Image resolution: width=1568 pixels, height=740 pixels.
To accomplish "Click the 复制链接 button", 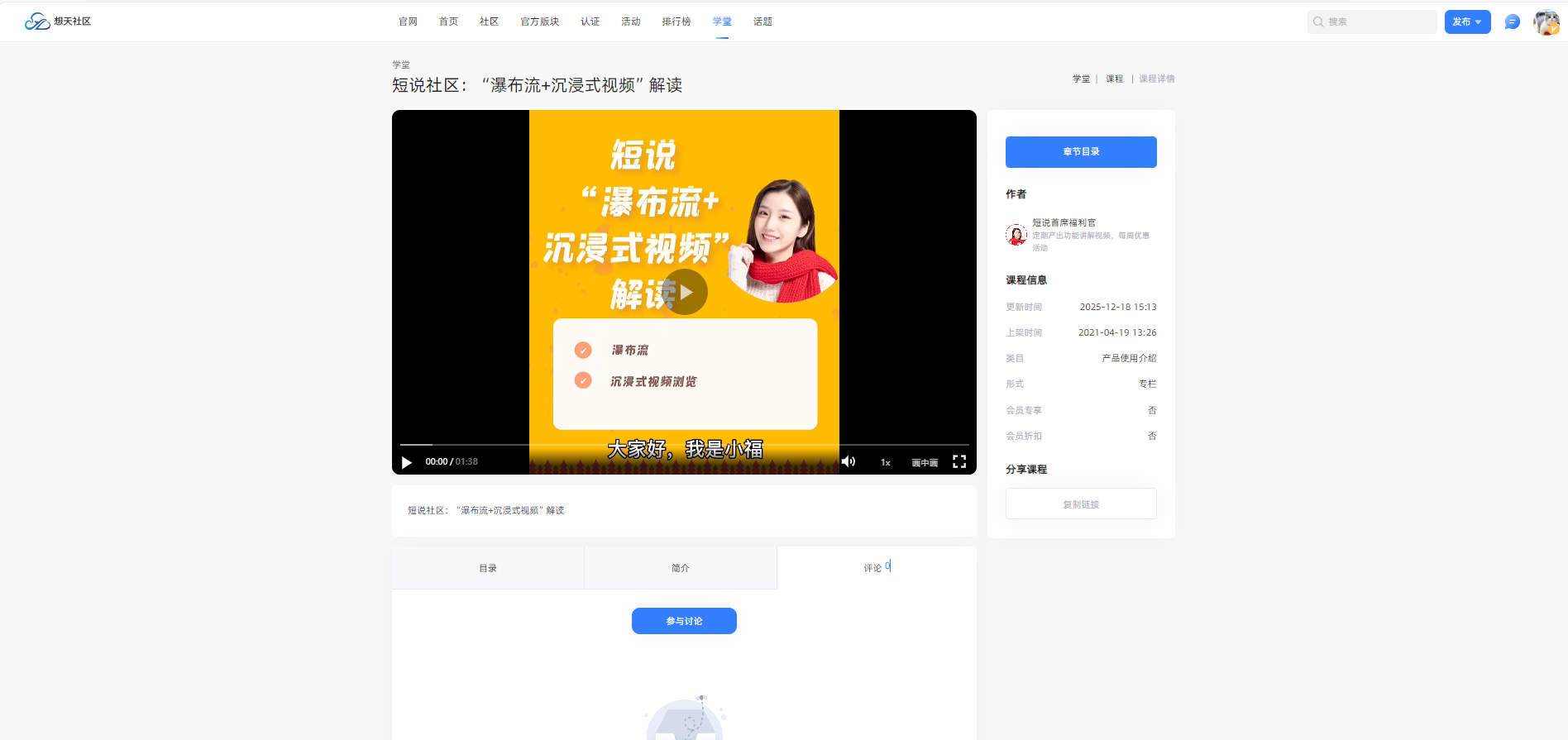I will pyautogui.click(x=1081, y=504).
